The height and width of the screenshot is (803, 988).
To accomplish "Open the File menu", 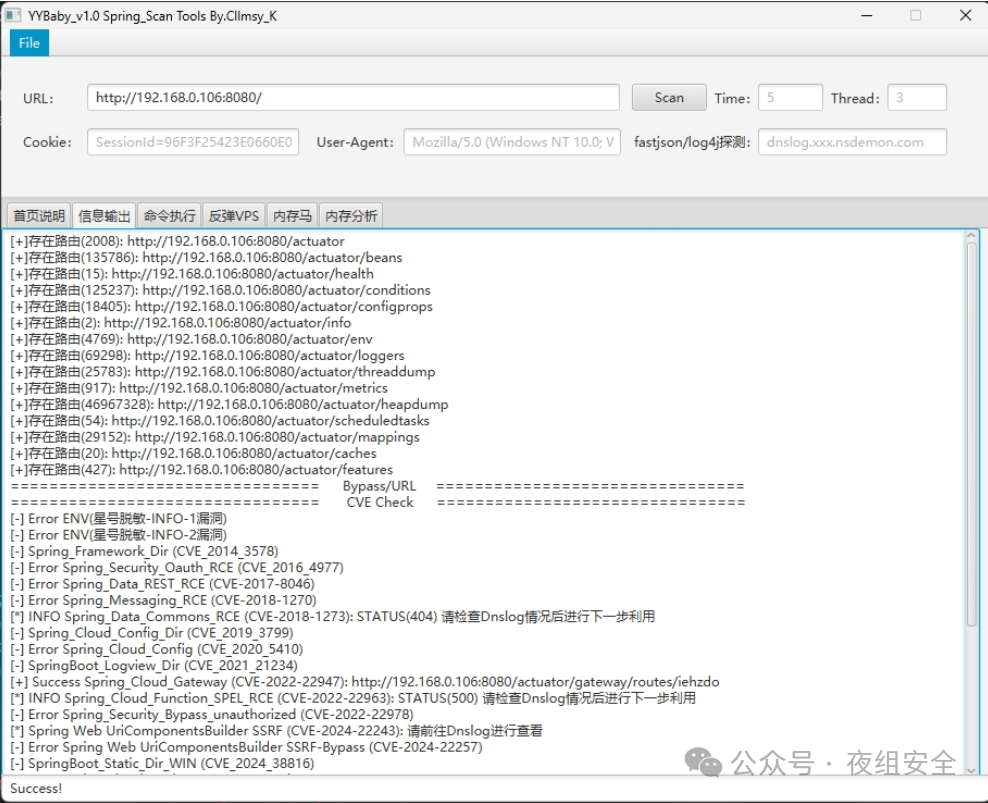I will tap(29, 43).
